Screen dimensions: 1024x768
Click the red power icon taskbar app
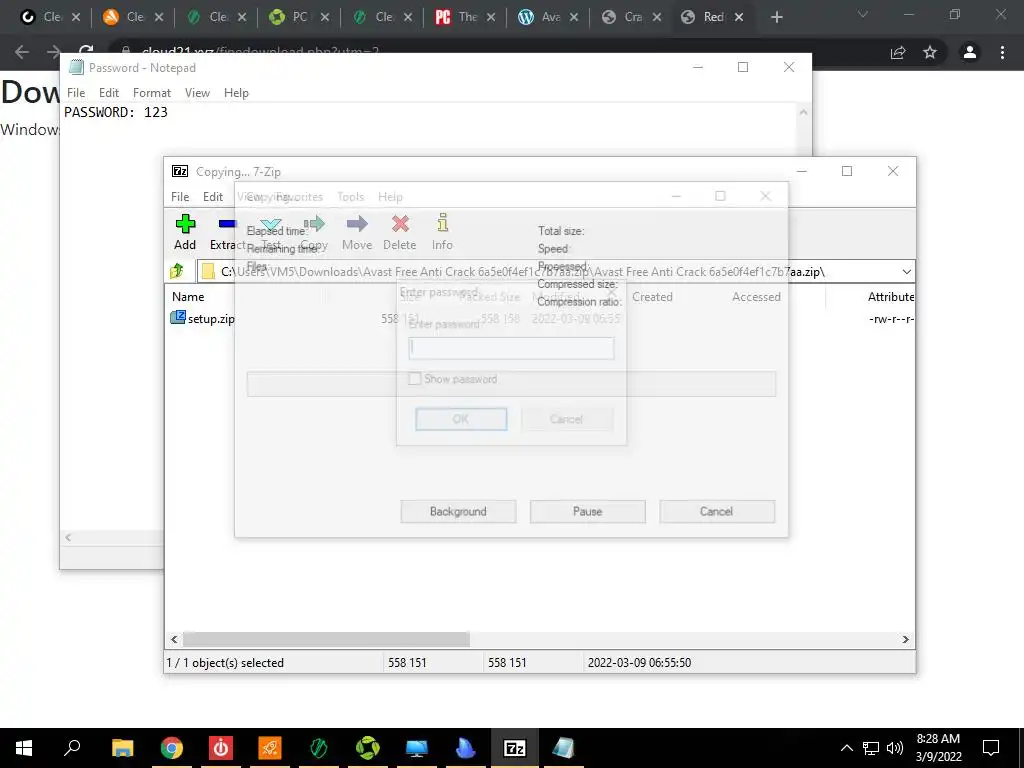click(221, 748)
